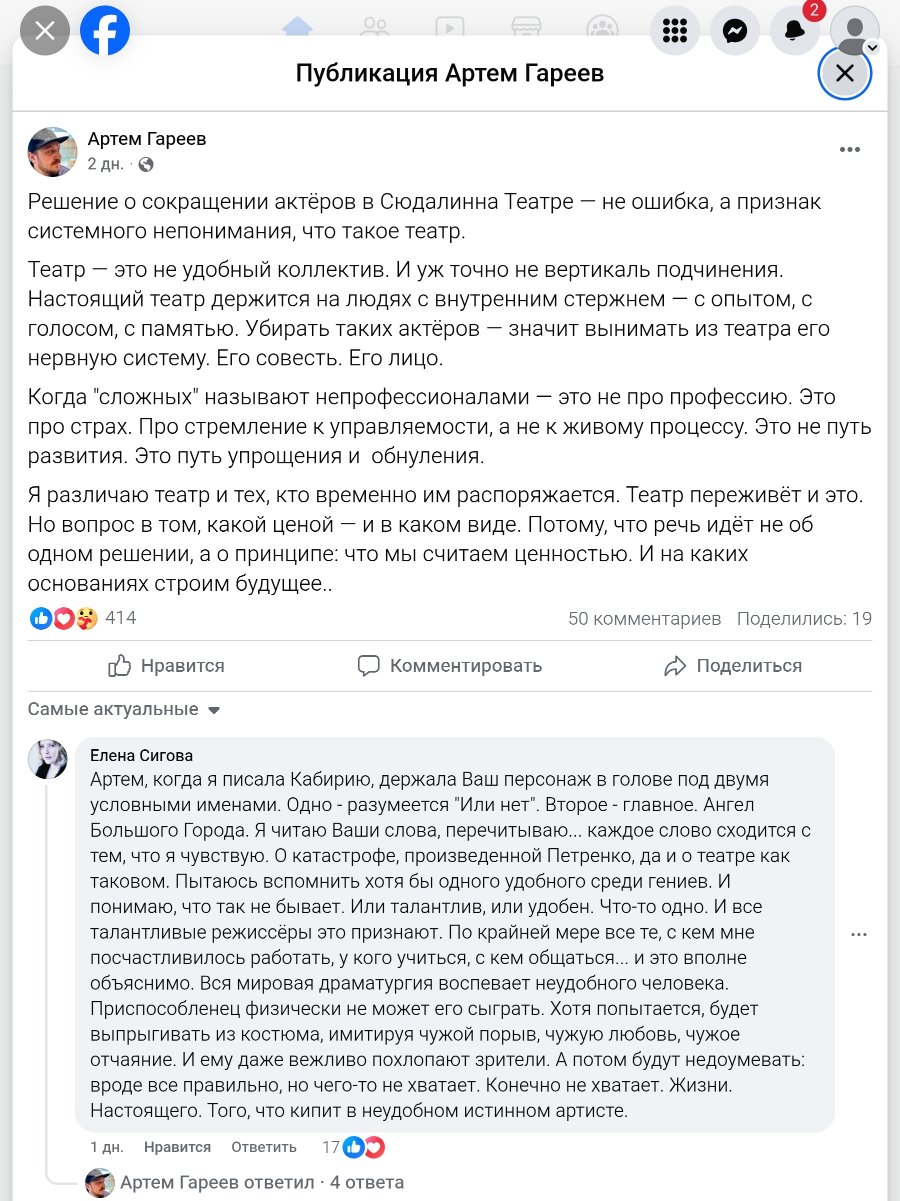This screenshot has width=900, height=1201.
Task: Expand the Самые актуальные sort dropdown
Action: (x=124, y=710)
